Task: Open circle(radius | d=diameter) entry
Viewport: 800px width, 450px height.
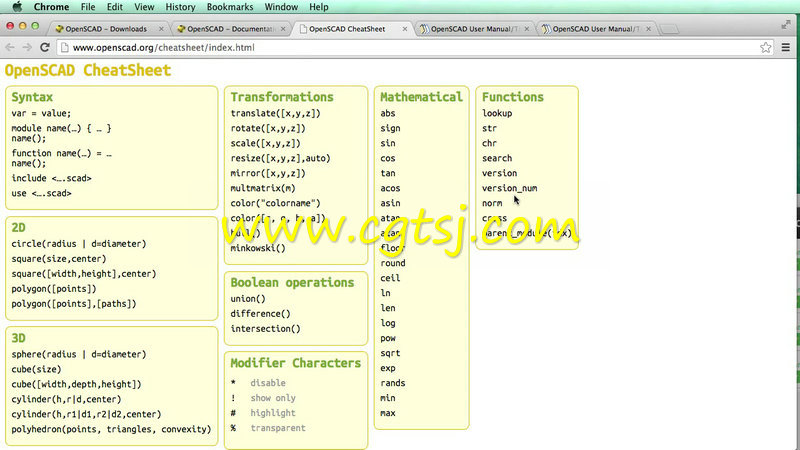Action: [x=79, y=244]
